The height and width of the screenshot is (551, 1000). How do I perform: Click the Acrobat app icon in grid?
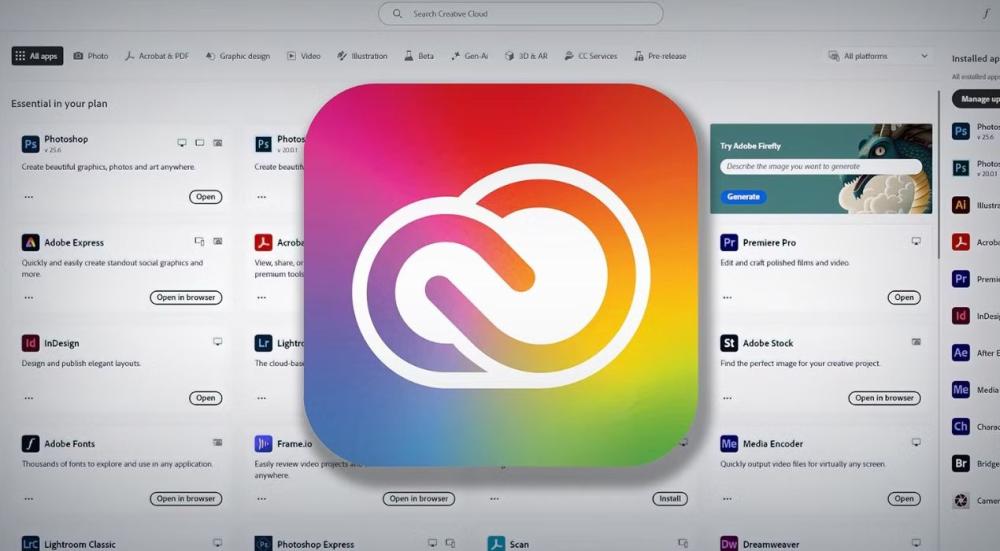[263, 242]
